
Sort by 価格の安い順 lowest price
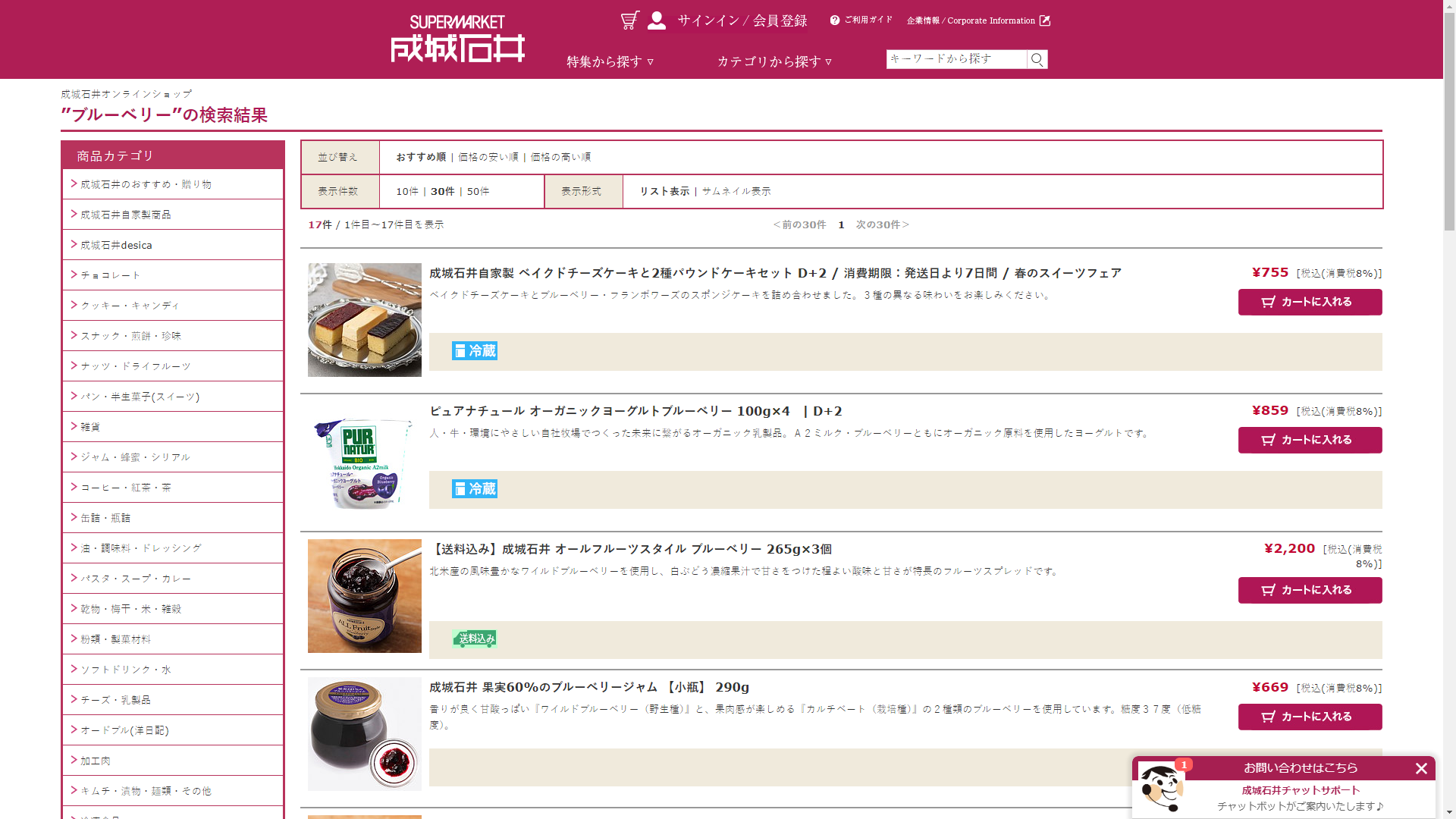pos(488,157)
